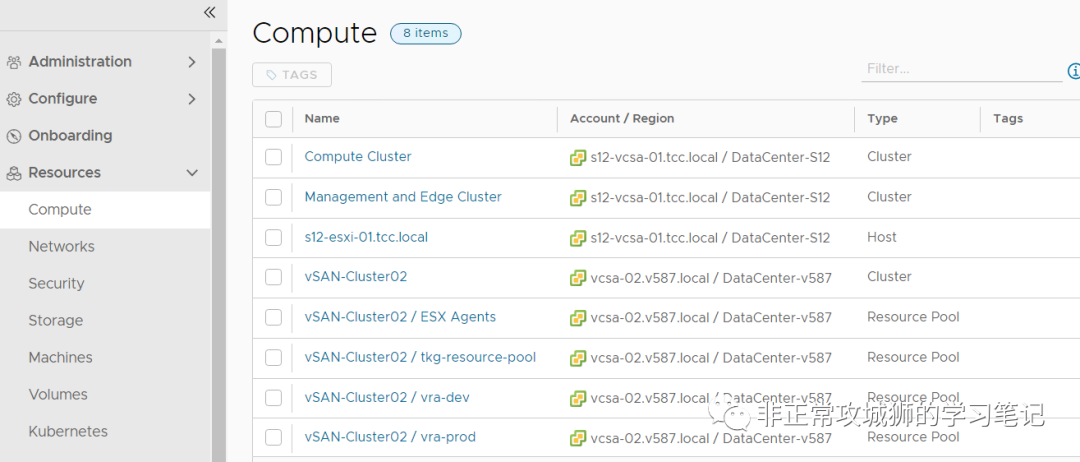The width and height of the screenshot is (1080, 462).
Task: Click the Administration users icon
Action: 14,62
